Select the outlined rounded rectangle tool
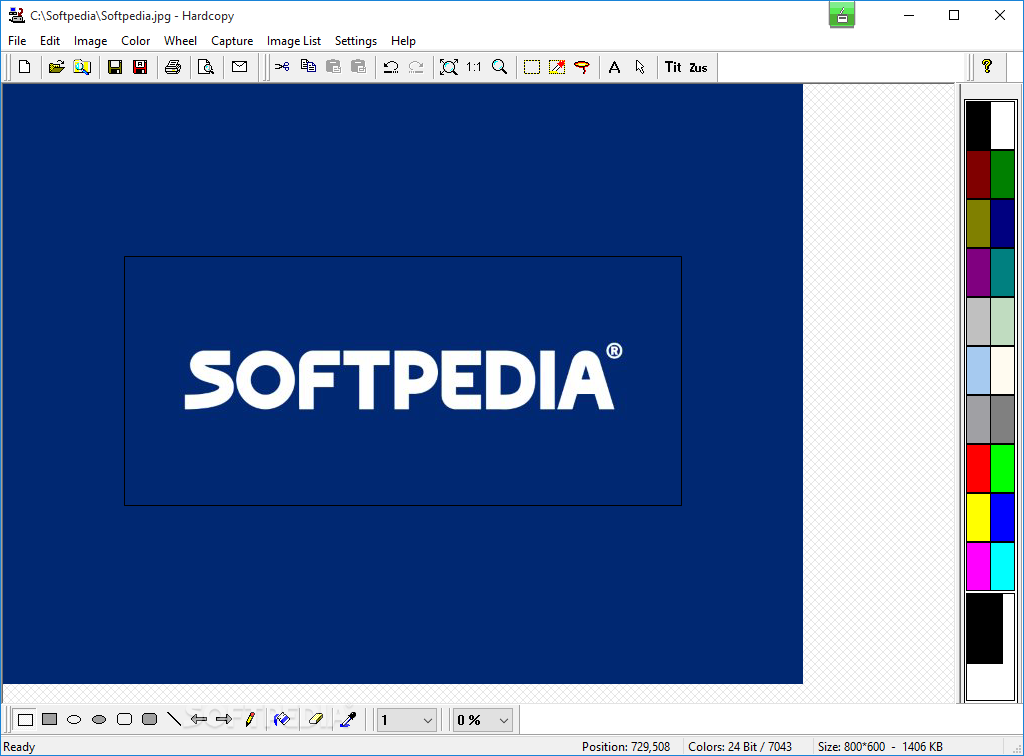Image resolution: width=1024 pixels, height=756 pixels. click(x=124, y=719)
